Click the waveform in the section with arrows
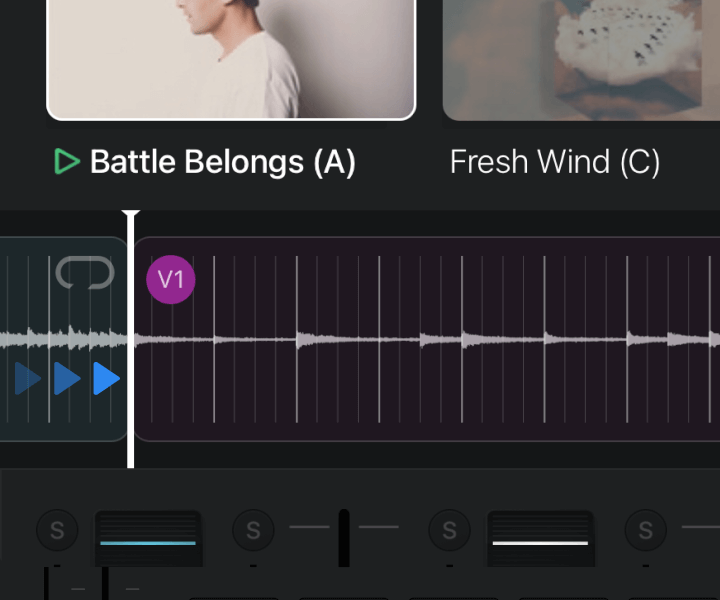The width and height of the screenshot is (720, 600). point(60,339)
